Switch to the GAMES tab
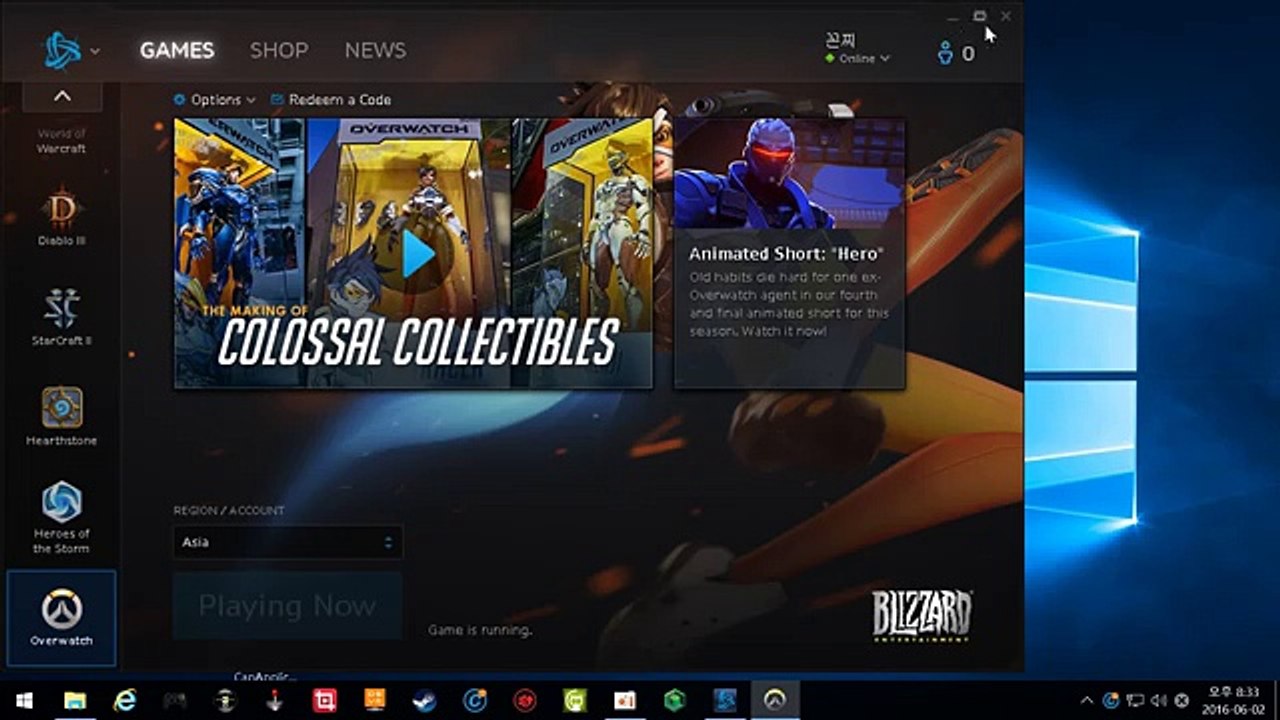This screenshot has width=1280, height=720. [x=177, y=50]
